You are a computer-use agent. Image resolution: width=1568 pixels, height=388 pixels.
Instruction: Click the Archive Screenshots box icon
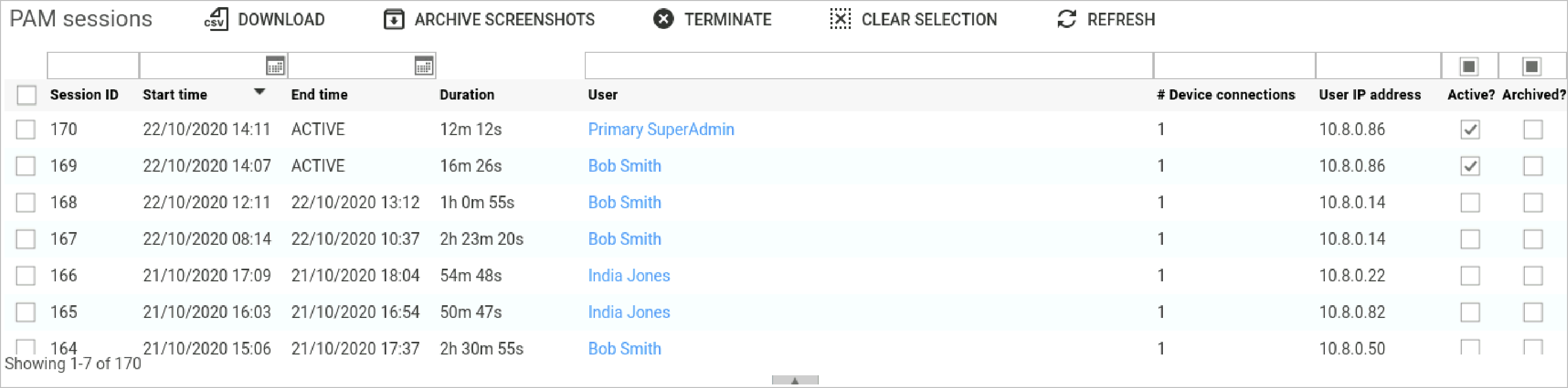(x=394, y=19)
